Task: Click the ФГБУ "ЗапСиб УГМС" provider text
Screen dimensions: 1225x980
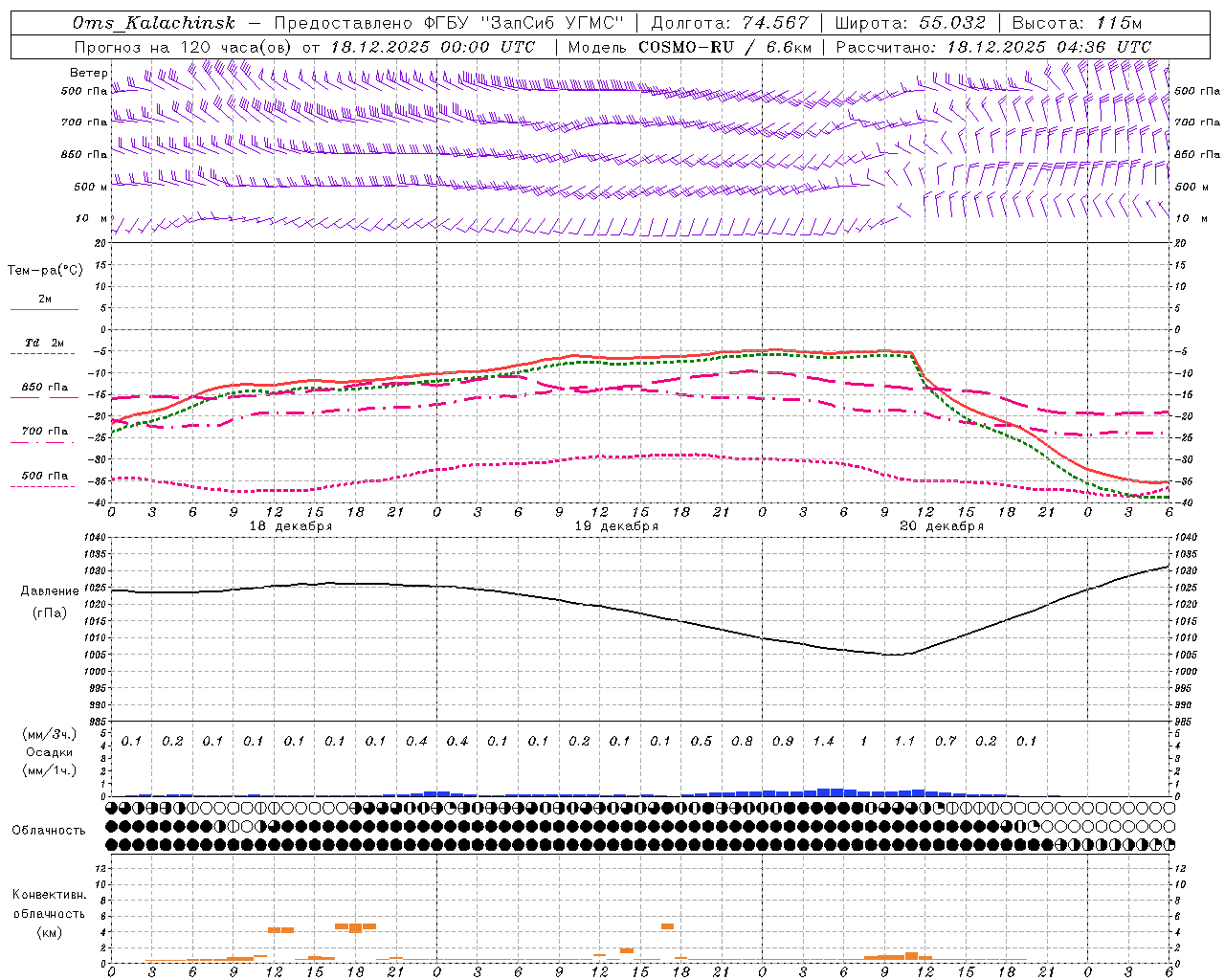Action: pos(523,23)
